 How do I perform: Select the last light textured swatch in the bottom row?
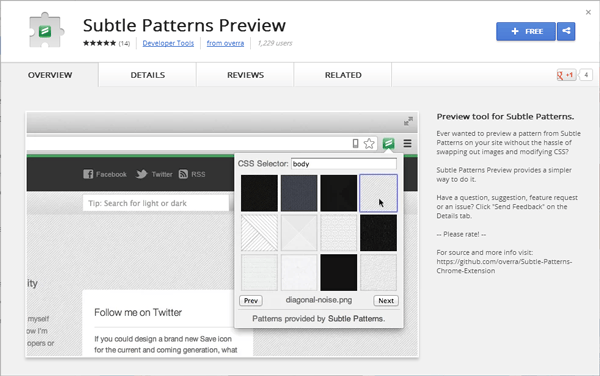pyautogui.click(x=378, y=272)
